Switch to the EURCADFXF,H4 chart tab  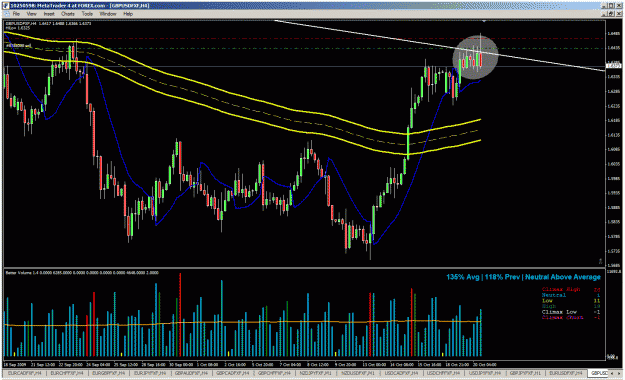(x=24, y=373)
